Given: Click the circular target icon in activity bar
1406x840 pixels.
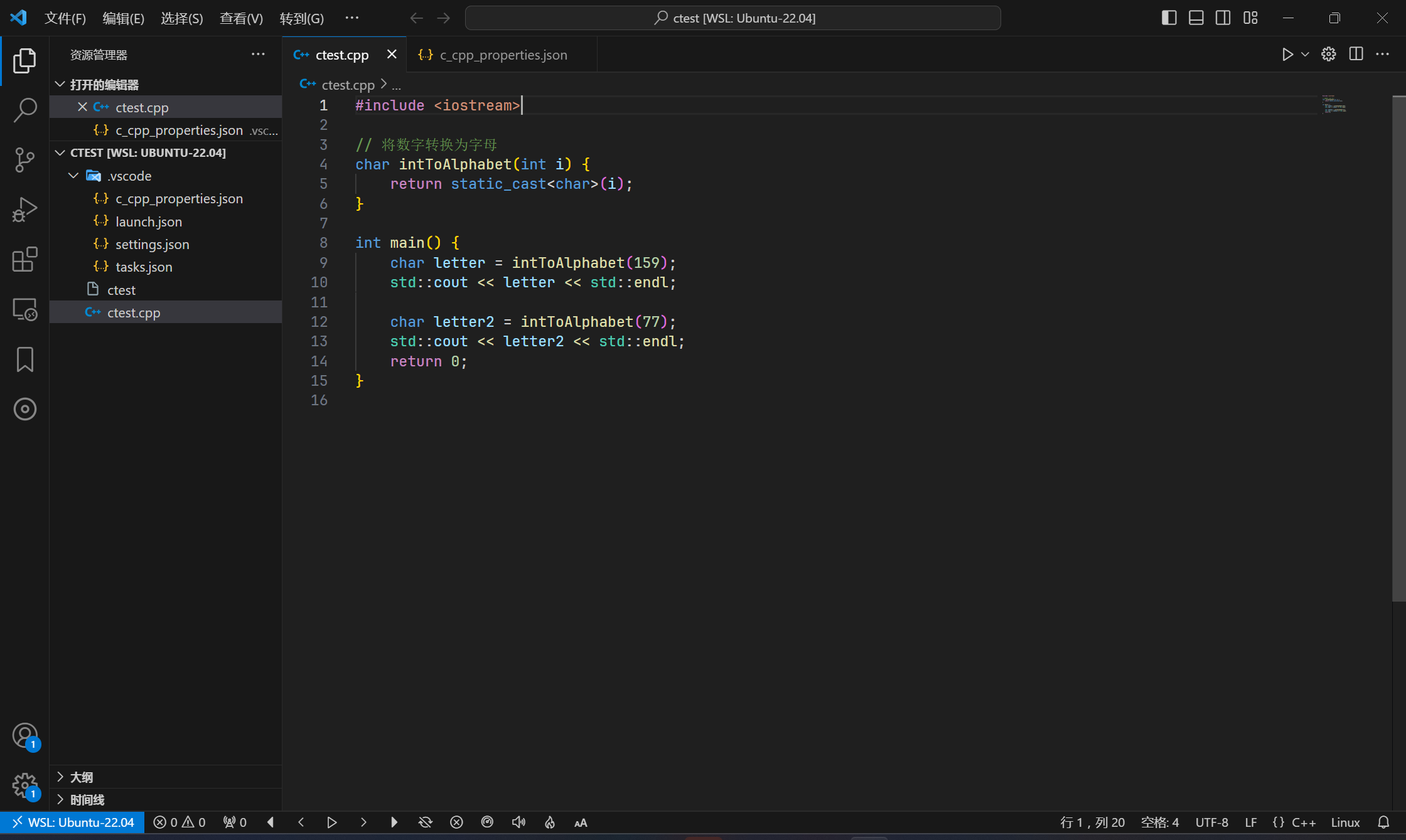Looking at the screenshot, I should (x=24, y=409).
